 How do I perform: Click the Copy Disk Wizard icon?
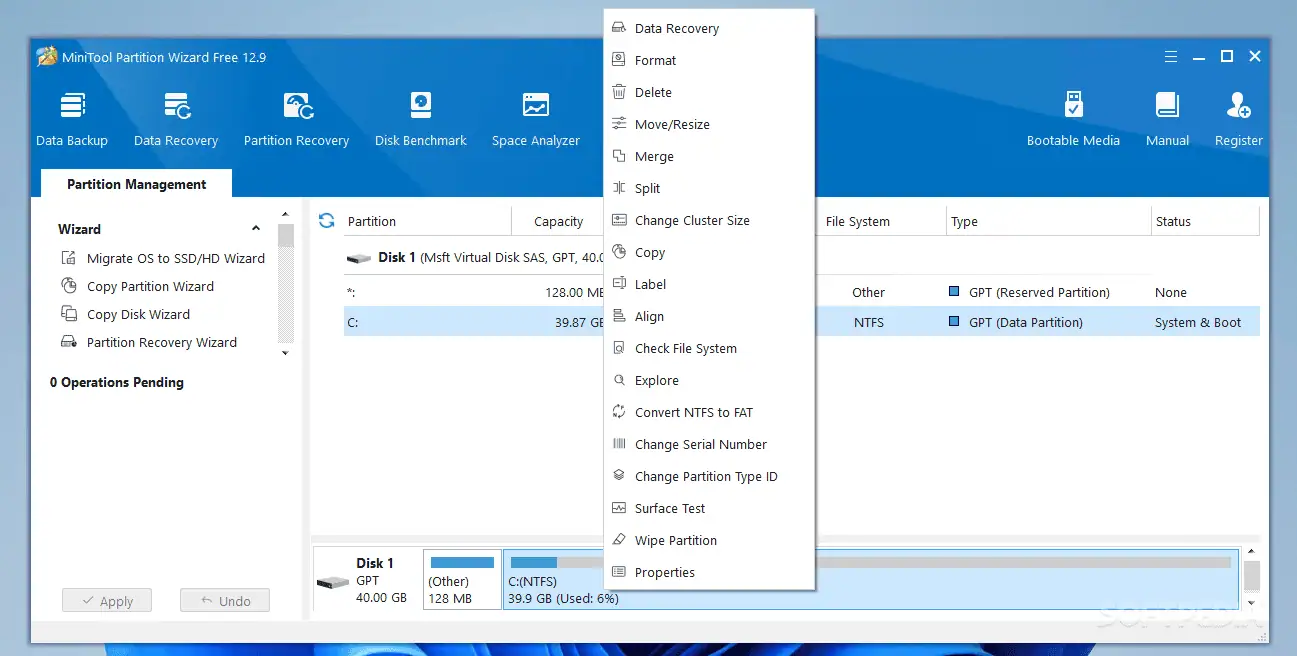69,314
